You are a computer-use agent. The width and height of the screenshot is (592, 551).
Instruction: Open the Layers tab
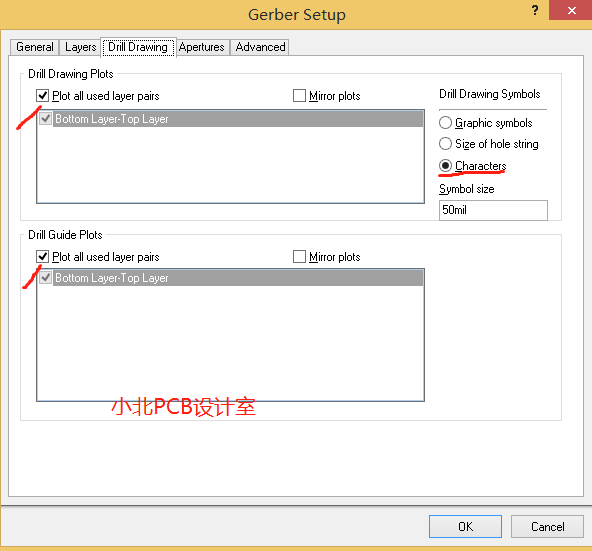point(80,47)
